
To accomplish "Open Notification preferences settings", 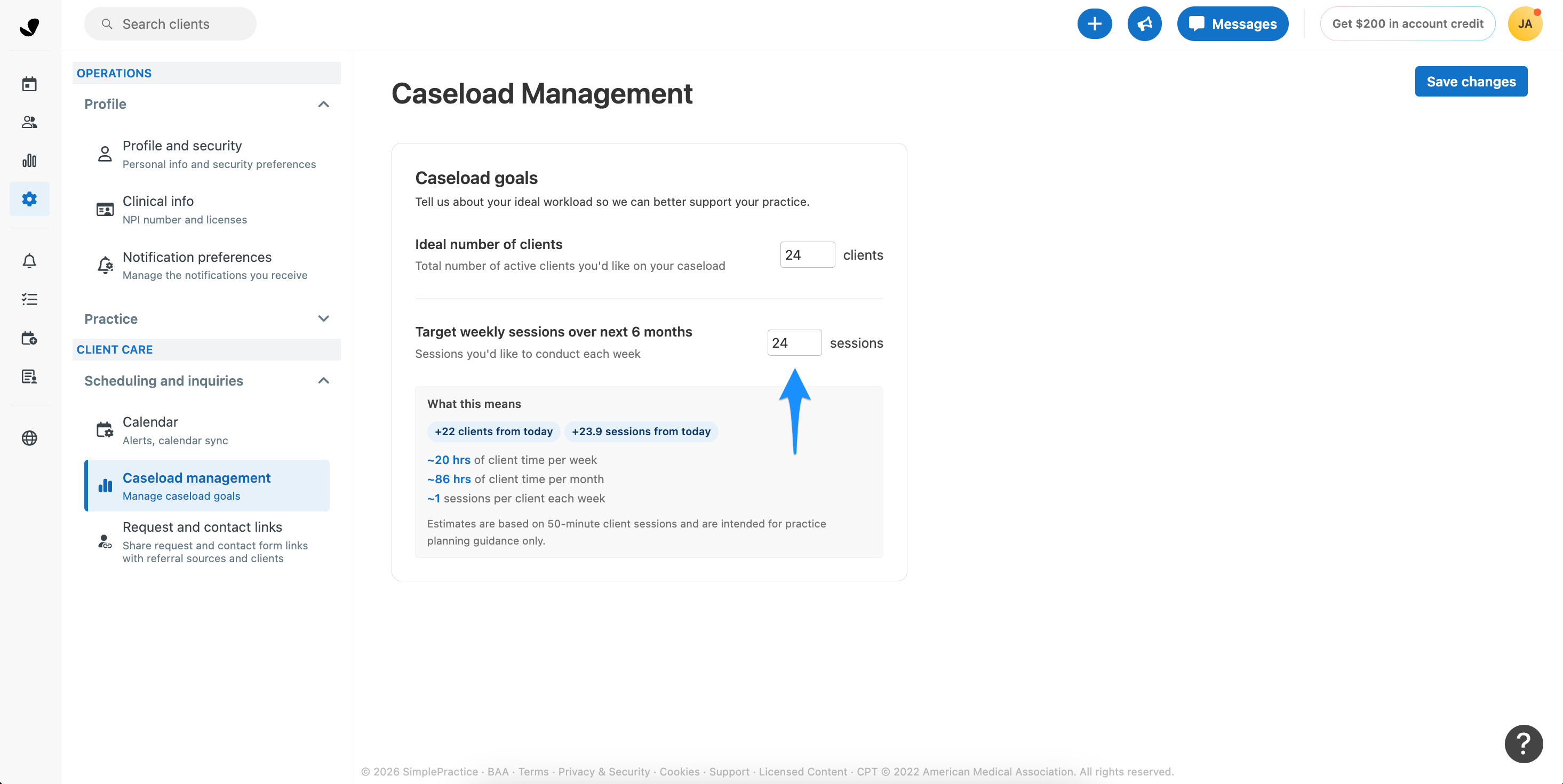I will pyautogui.click(x=206, y=265).
